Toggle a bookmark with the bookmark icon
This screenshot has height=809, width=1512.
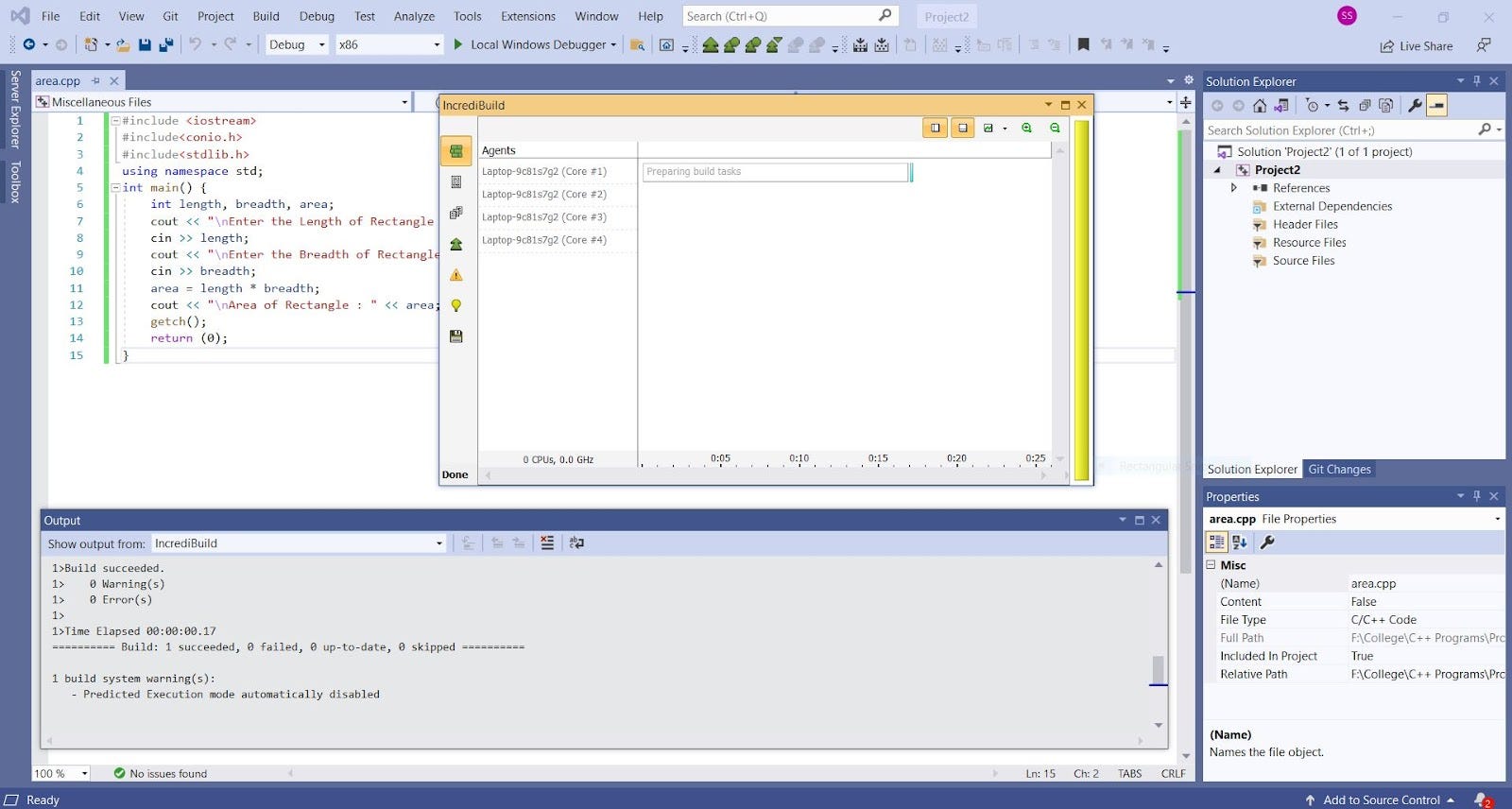[1084, 44]
